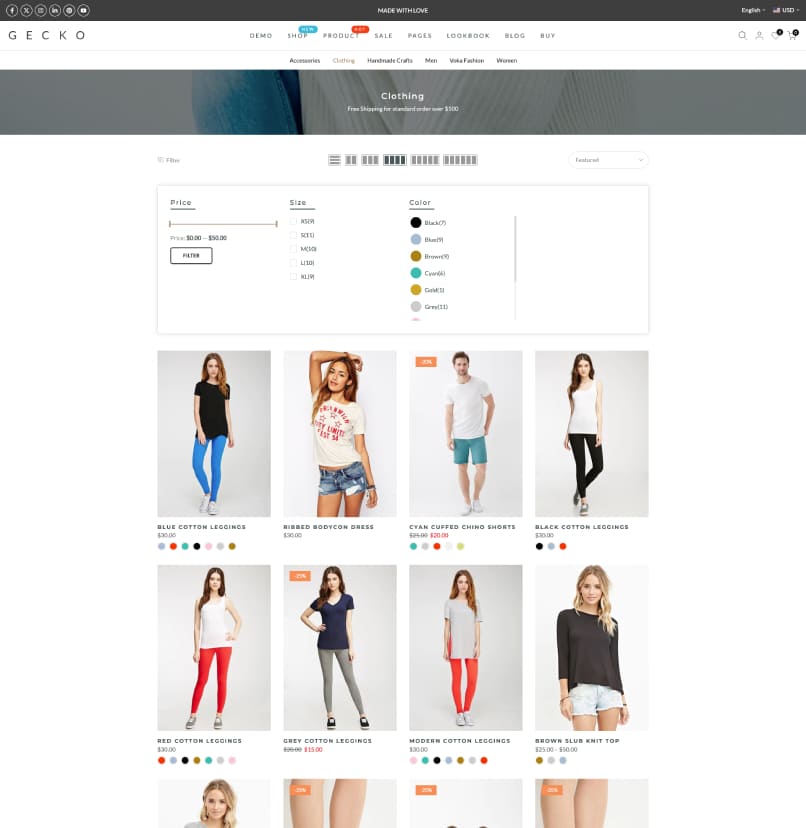Switch to six-column grid layout
806x828 pixels.
click(x=460, y=160)
